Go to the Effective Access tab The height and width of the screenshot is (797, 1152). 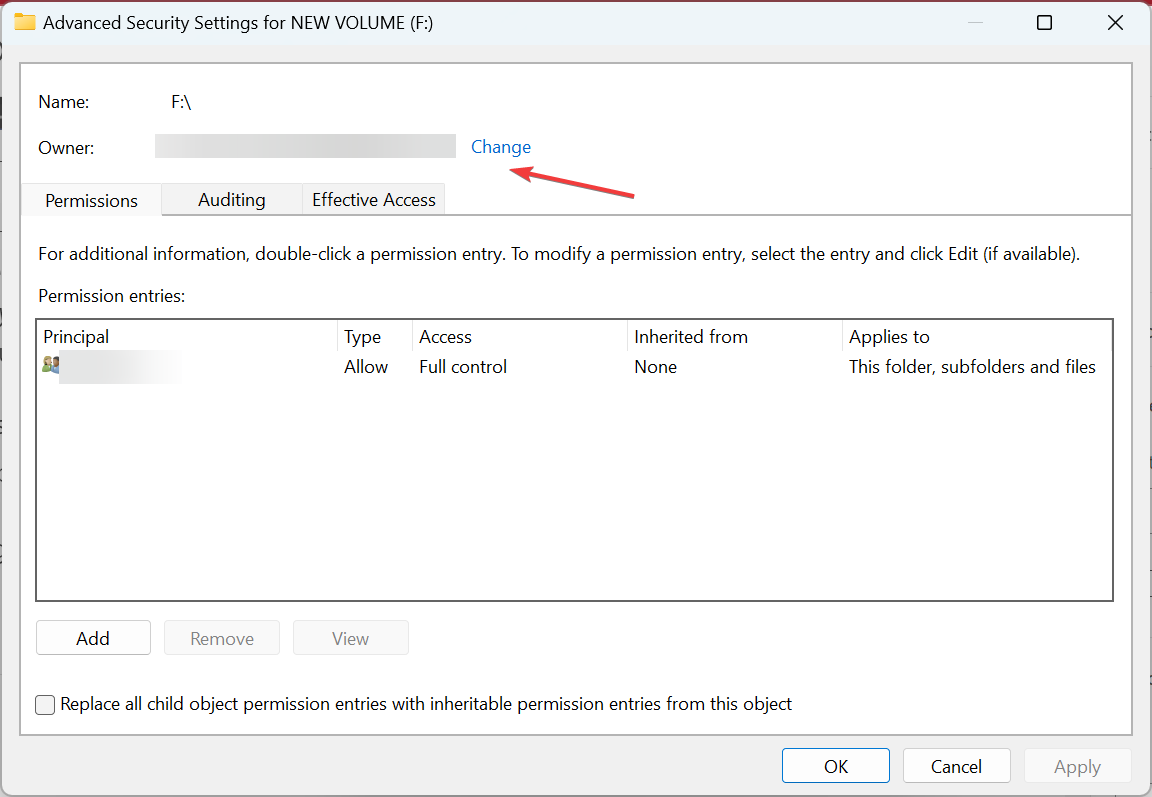pos(373,200)
